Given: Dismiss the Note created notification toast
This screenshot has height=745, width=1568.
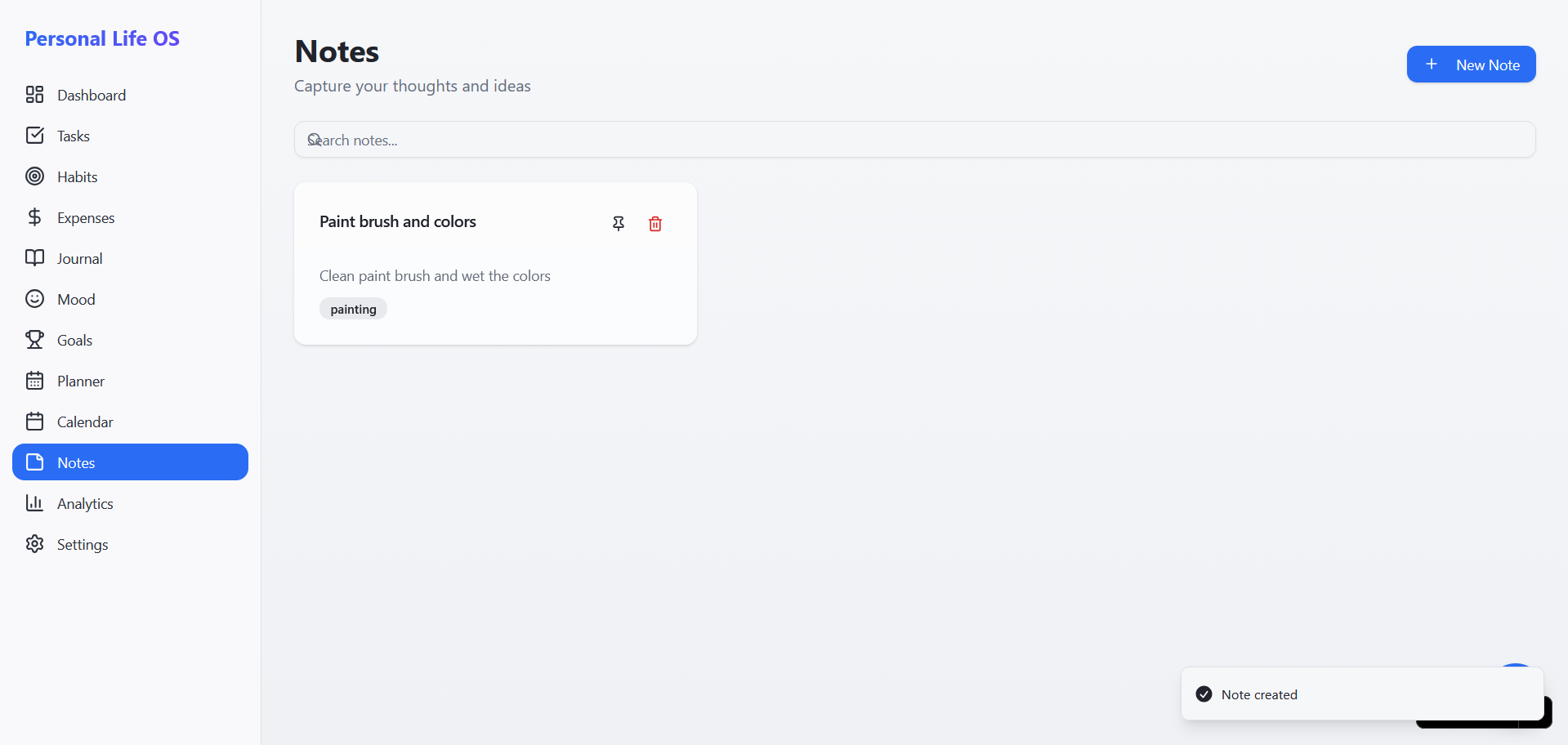Looking at the screenshot, I should [x=1362, y=694].
